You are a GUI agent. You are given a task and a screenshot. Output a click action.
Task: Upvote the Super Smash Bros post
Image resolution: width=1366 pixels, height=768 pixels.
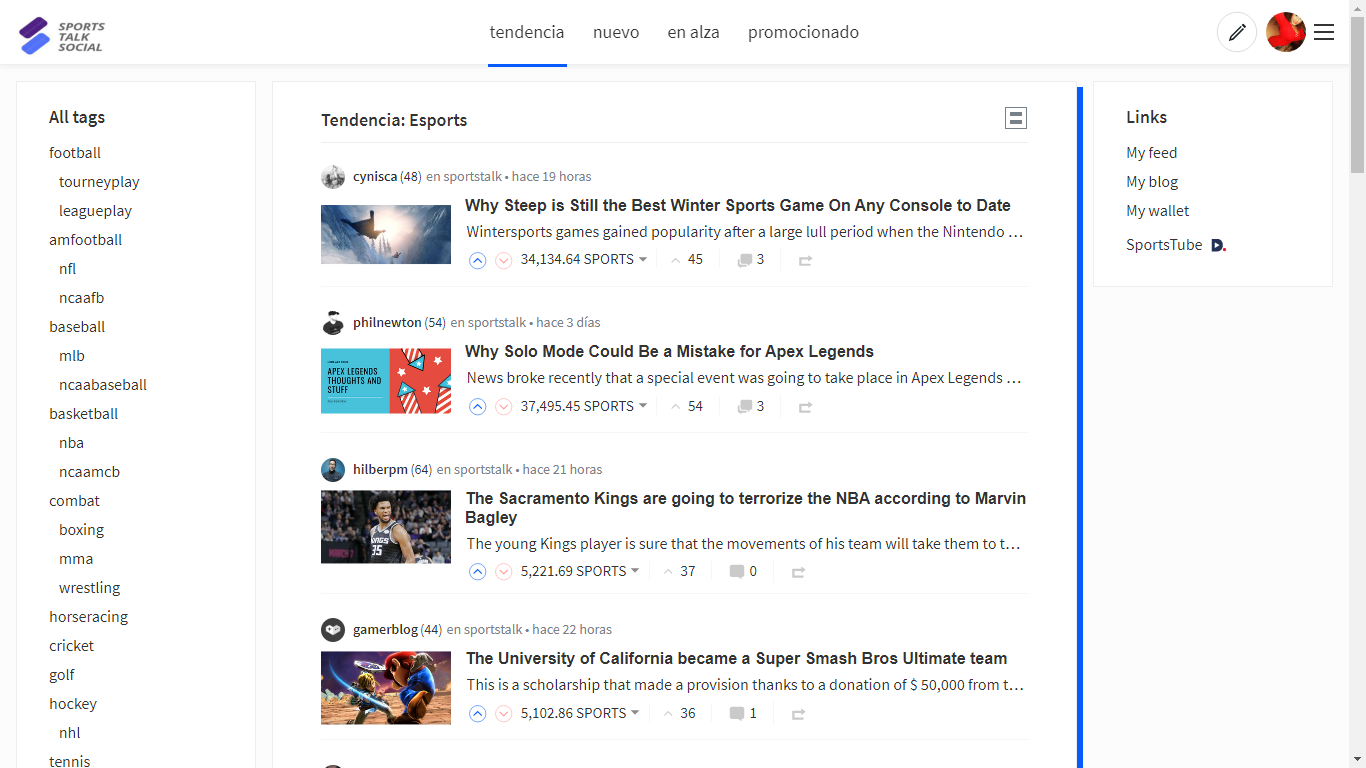tap(478, 713)
